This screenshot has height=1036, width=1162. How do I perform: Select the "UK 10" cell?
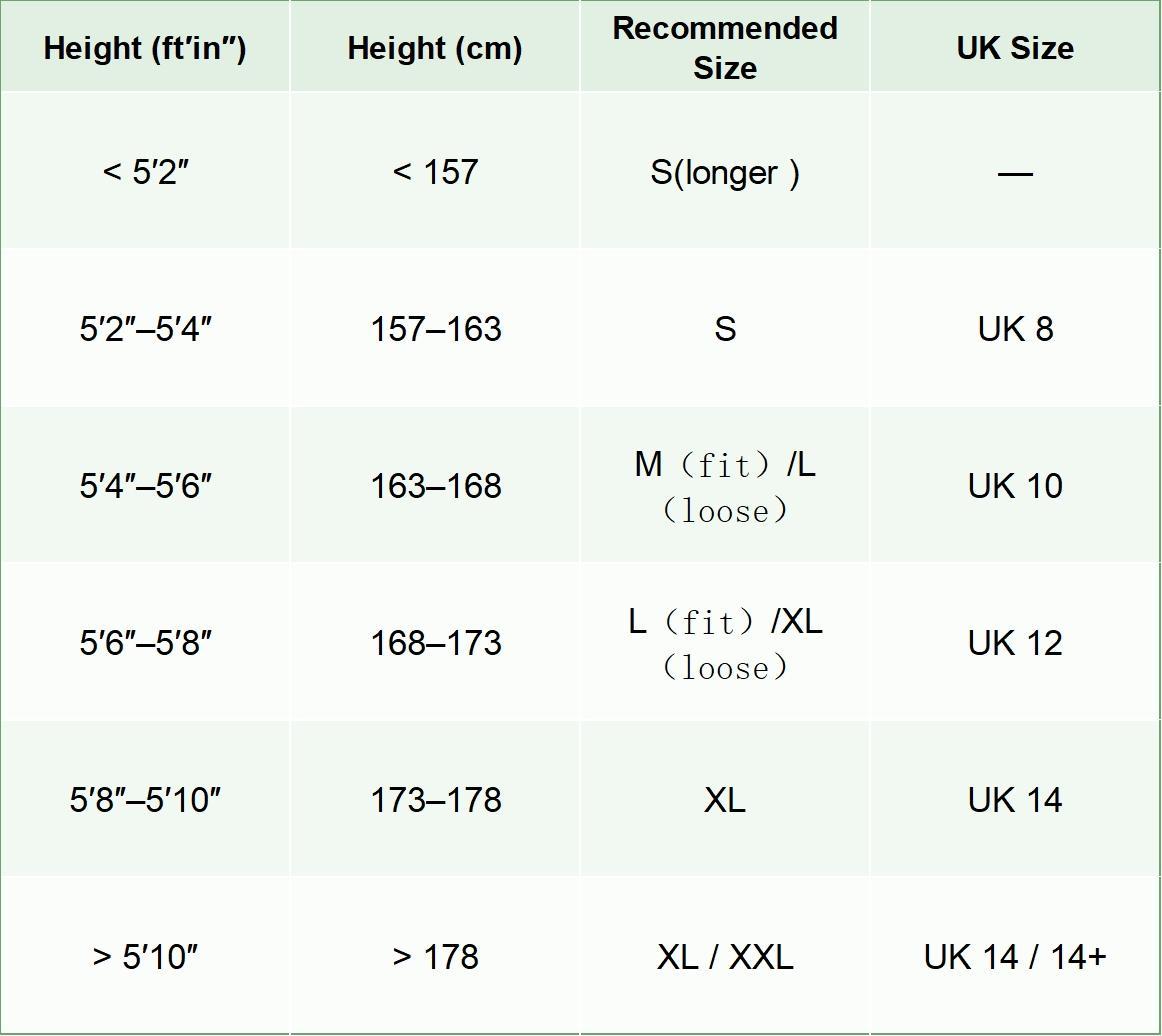coord(1015,486)
